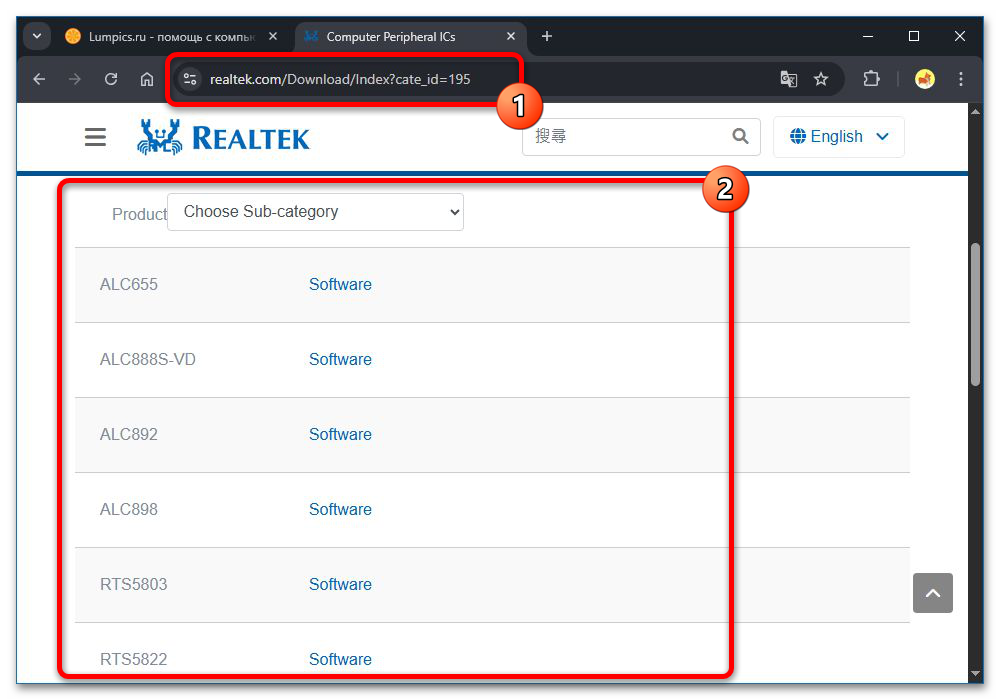Switch to the Lumpics.ru tab
1000x700 pixels.
pos(161,36)
